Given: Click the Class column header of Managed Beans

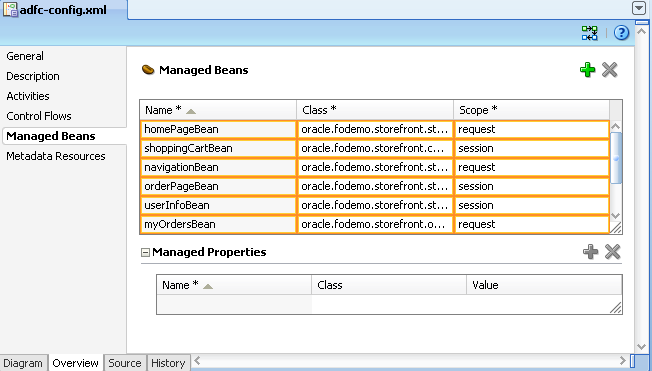Looking at the screenshot, I should [x=375, y=110].
